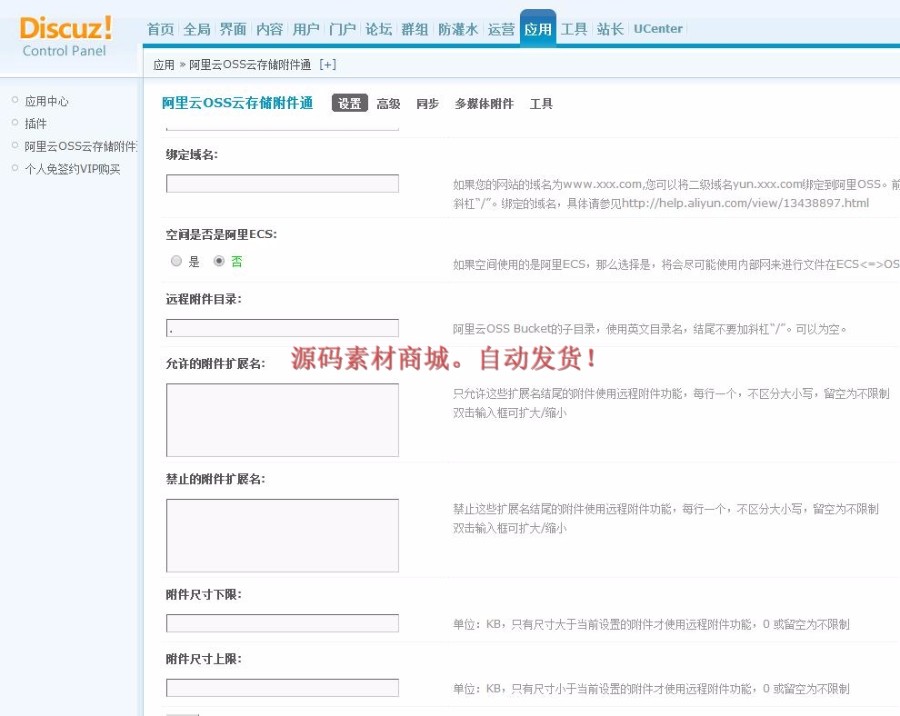This screenshot has width=900, height=716.
Task: Open the UCenter top menu
Action: (658, 29)
